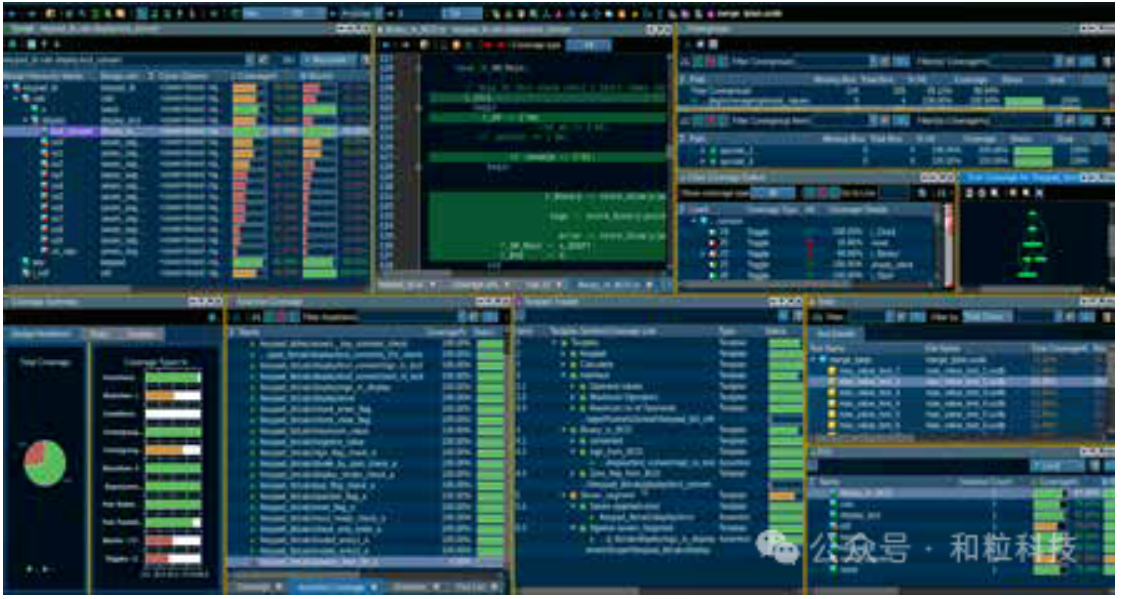Select the Design Hierarchy tab in Coverage Summary
This screenshot has height=599, width=1121.
click(x=40, y=334)
